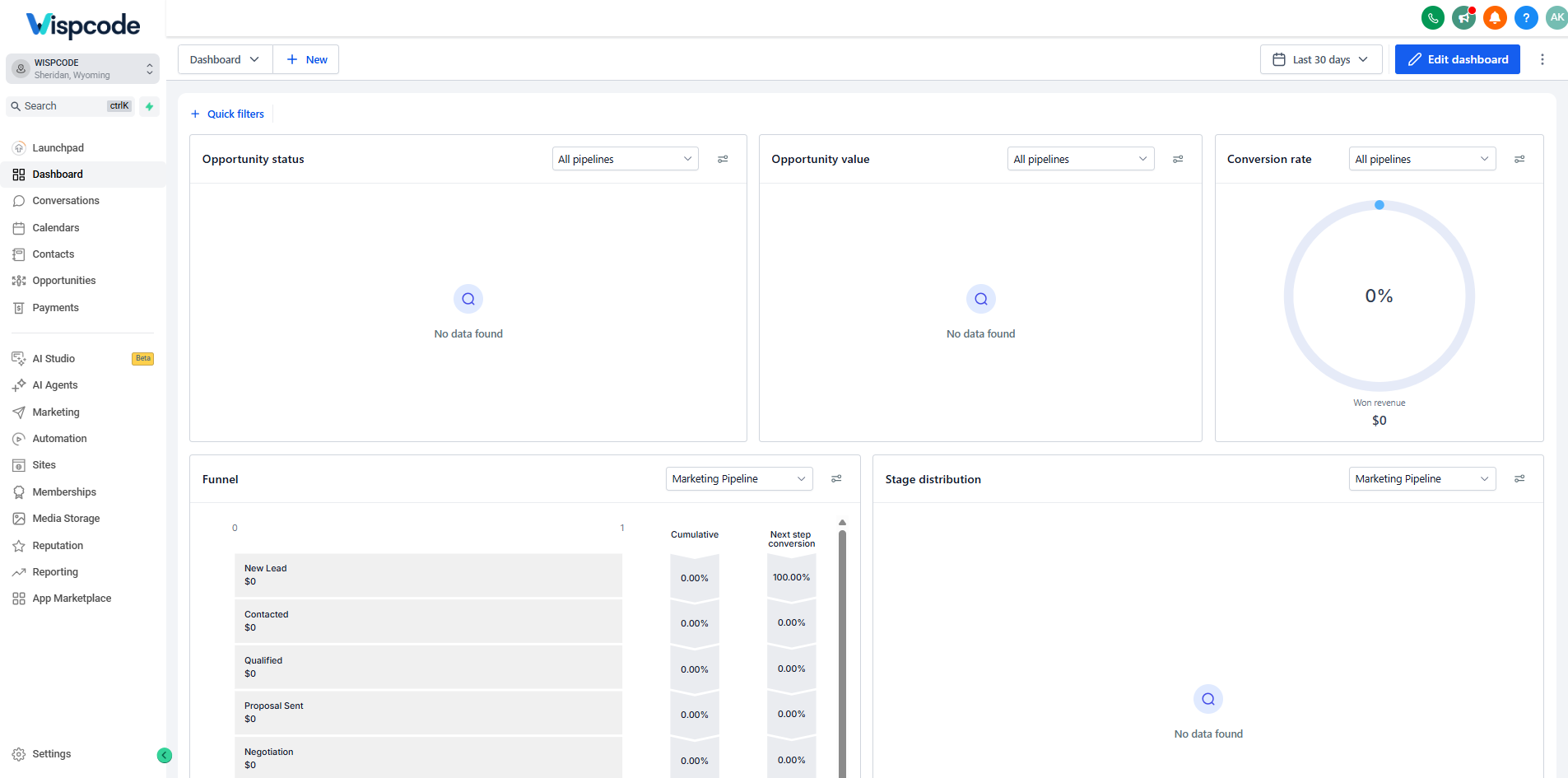Click the New Lead funnel bar
This screenshot has width=1568, height=778.
click(428, 575)
